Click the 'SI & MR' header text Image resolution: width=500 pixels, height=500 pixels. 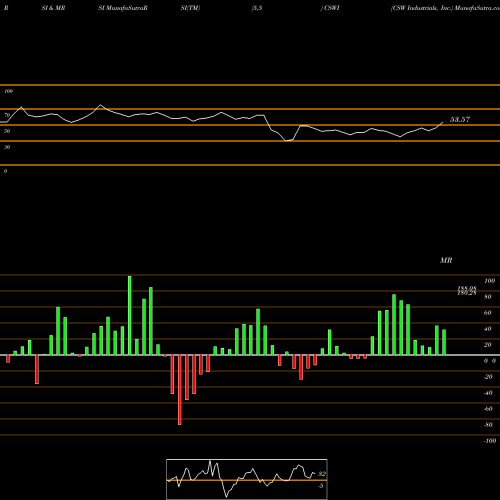point(53,8)
